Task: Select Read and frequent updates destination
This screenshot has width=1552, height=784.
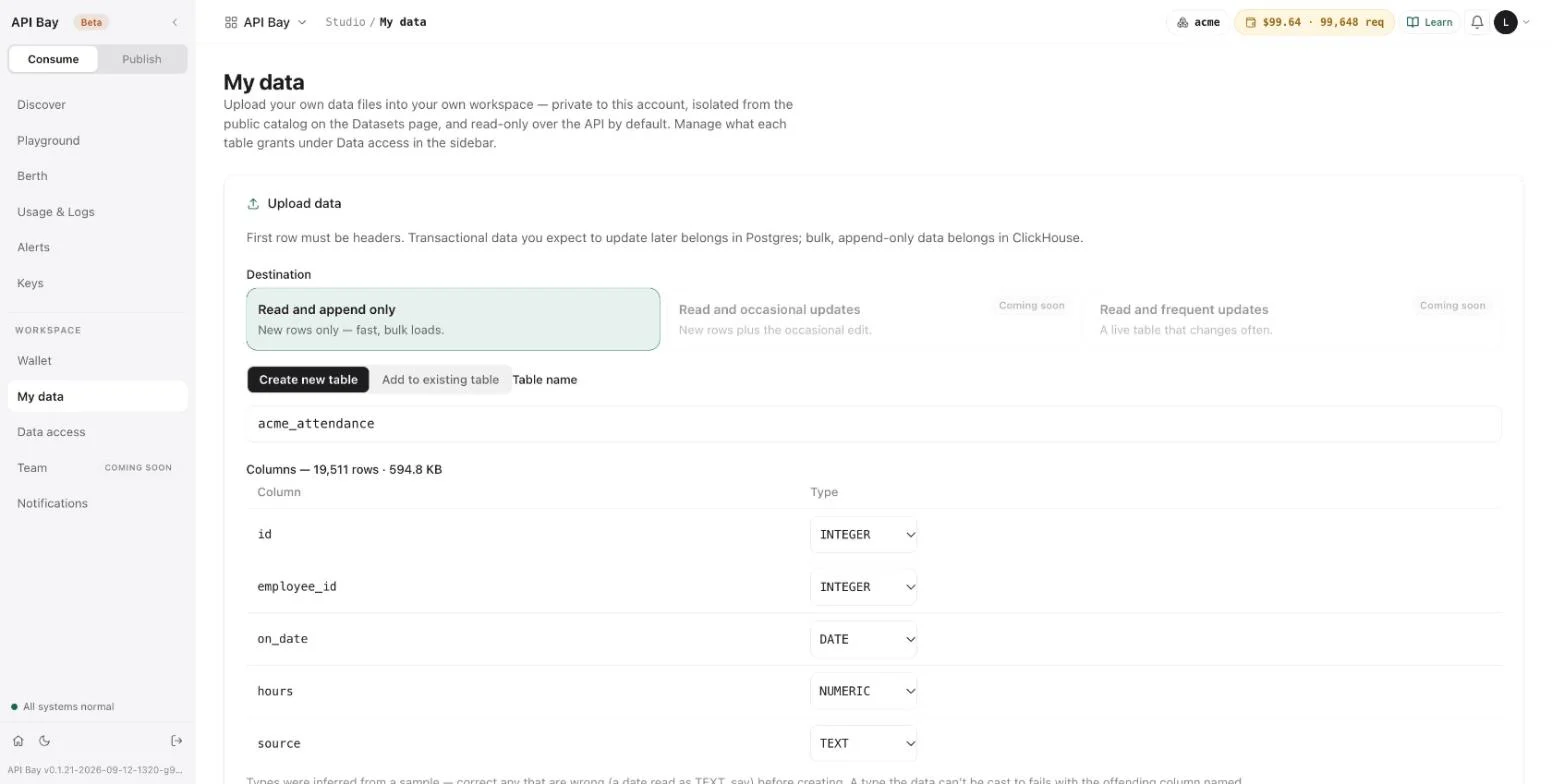Action: tap(1295, 319)
